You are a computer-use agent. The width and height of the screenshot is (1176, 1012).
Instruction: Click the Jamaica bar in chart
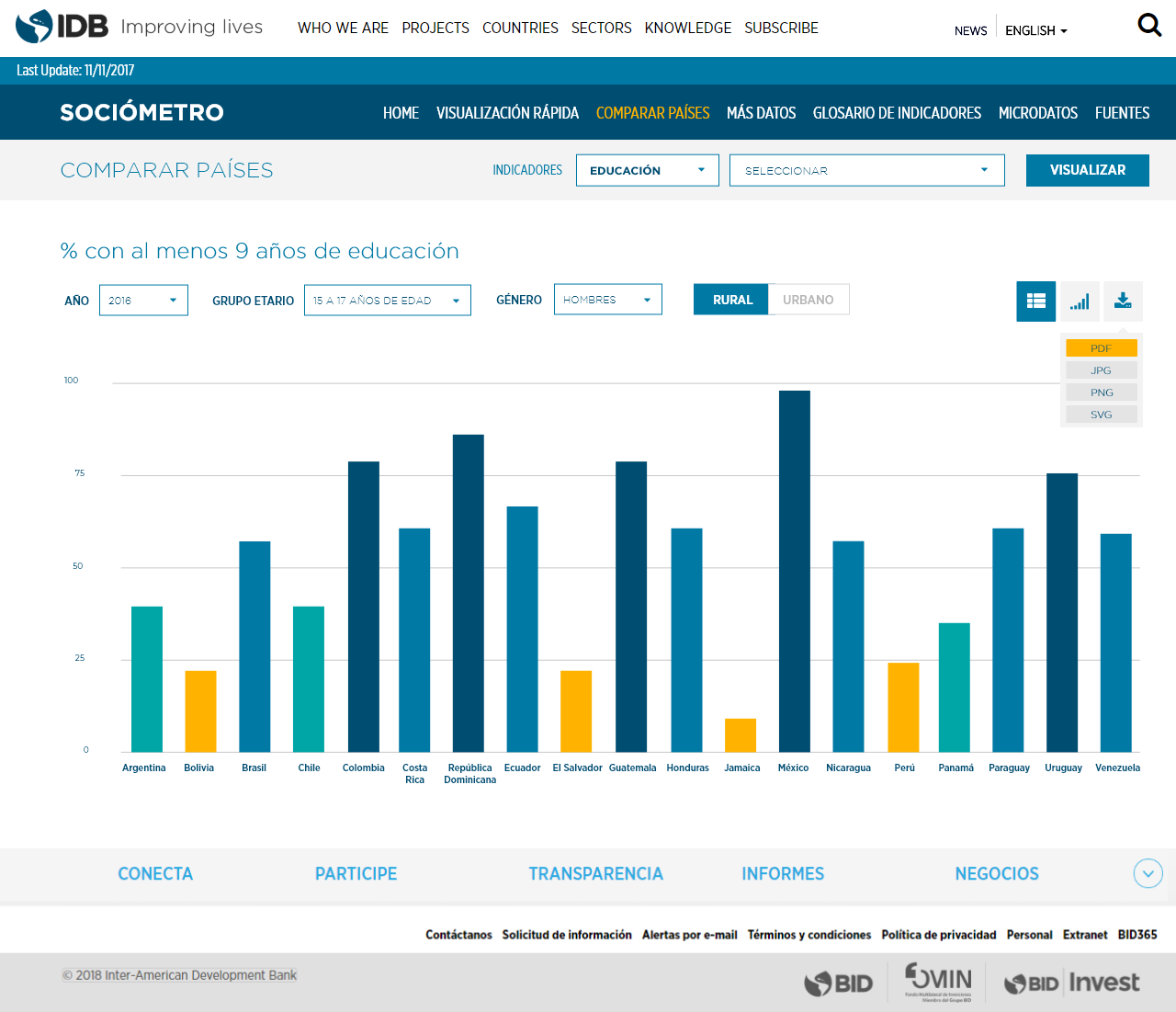[x=741, y=735]
